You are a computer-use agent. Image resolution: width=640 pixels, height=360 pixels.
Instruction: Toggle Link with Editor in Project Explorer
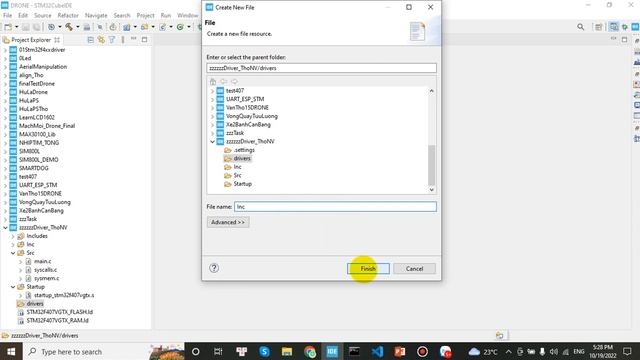coord(101,40)
